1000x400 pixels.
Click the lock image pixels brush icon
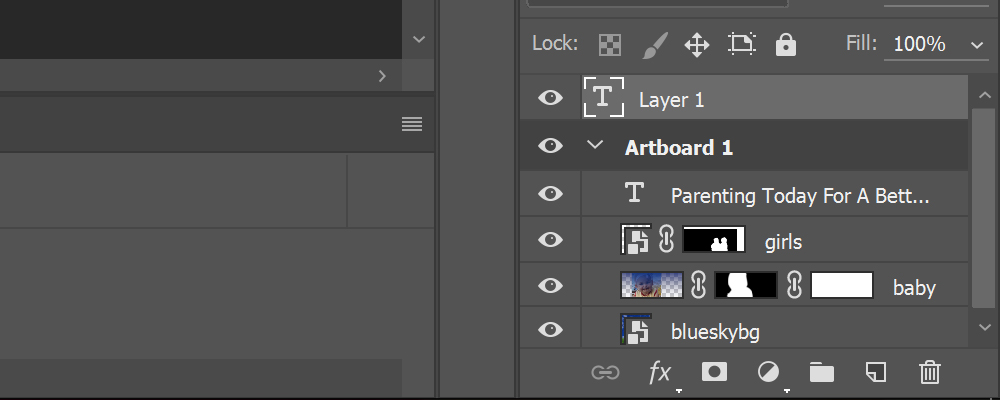coord(654,44)
